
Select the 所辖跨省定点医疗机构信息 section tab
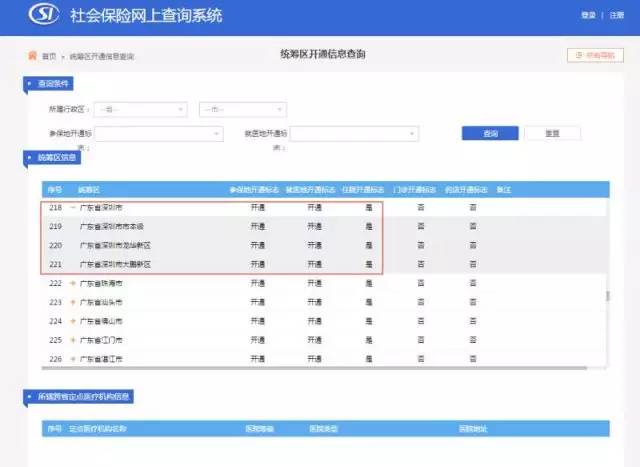point(78,396)
